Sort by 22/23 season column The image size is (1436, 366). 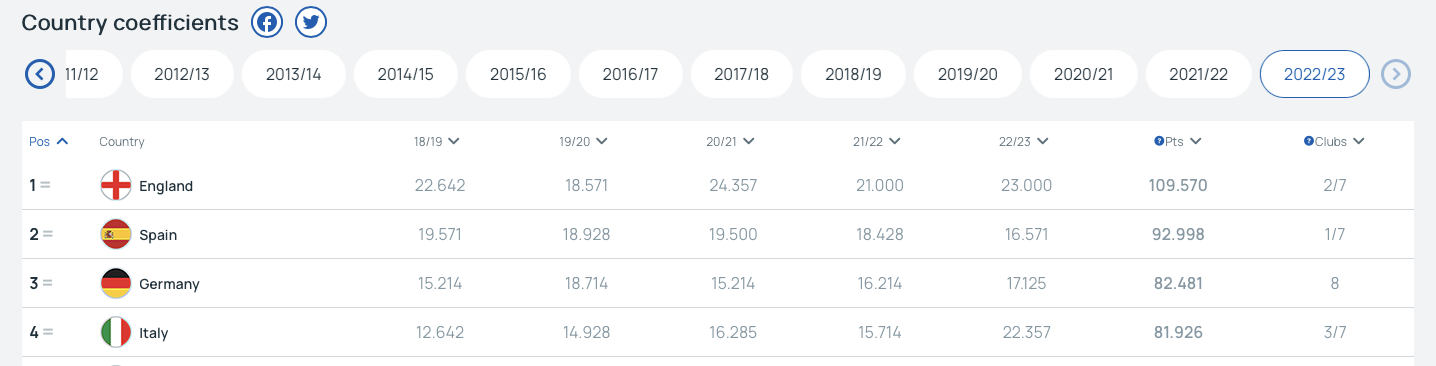click(1022, 142)
